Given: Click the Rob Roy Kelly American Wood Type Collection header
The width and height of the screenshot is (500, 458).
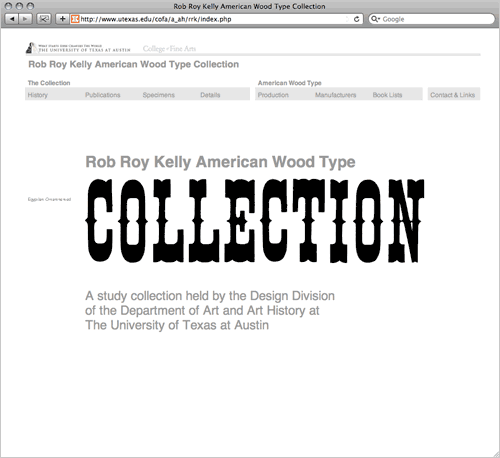Looking at the screenshot, I should coord(134,64).
